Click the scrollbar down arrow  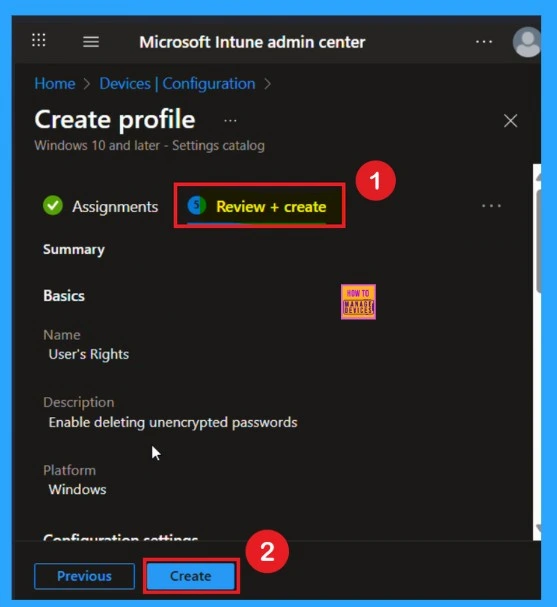pyautogui.click(x=538, y=528)
